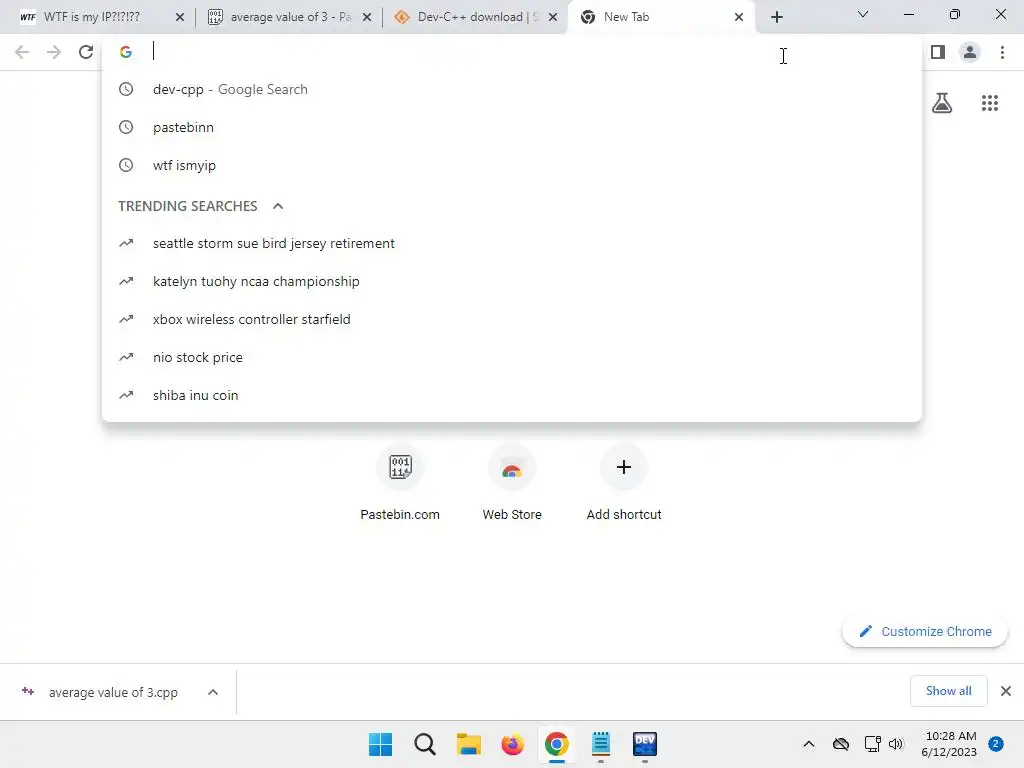The image size is (1024, 768).
Task: Open the Windows Start menu
Action: tap(380, 744)
